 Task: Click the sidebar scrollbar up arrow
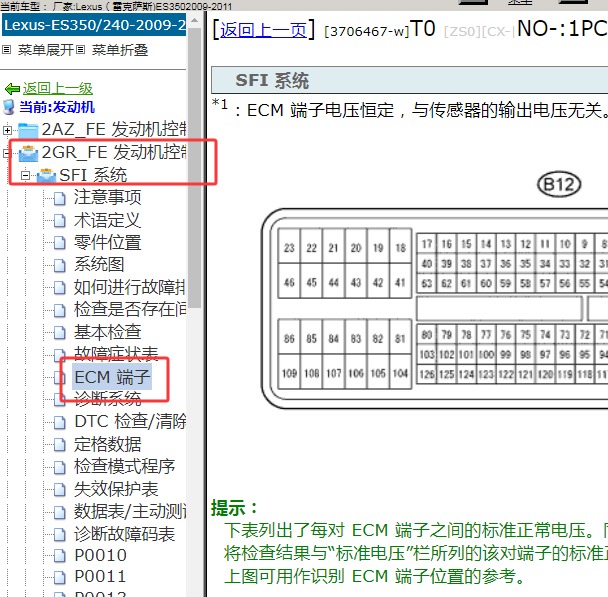195,21
